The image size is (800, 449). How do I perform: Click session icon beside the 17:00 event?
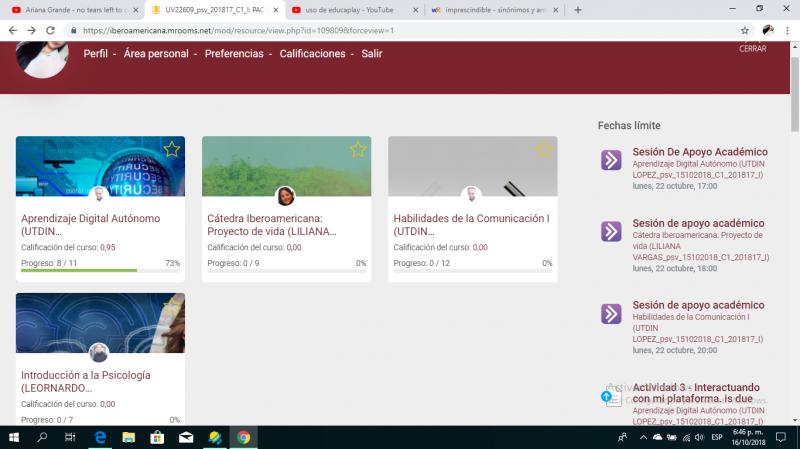611,160
